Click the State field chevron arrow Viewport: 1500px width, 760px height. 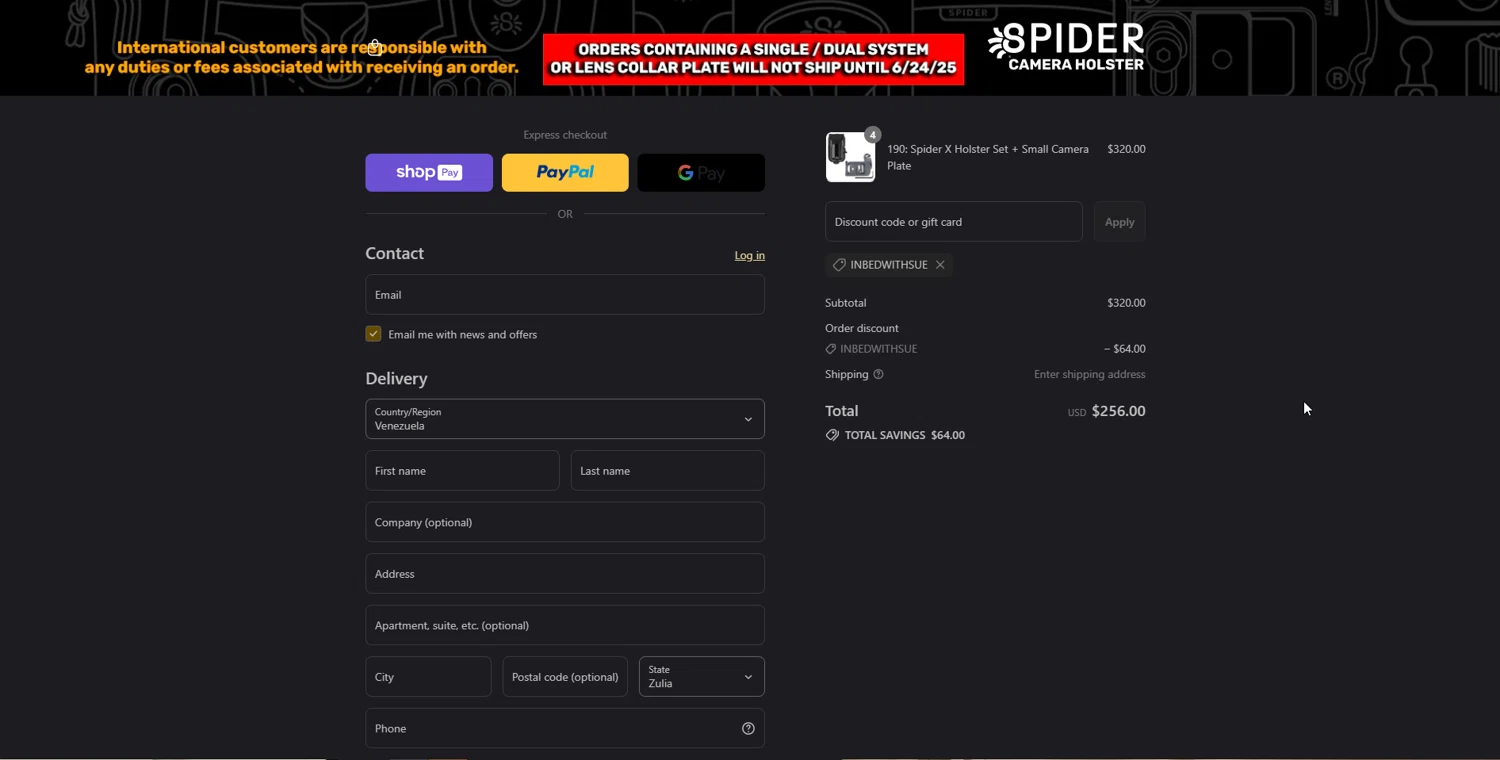pos(748,677)
